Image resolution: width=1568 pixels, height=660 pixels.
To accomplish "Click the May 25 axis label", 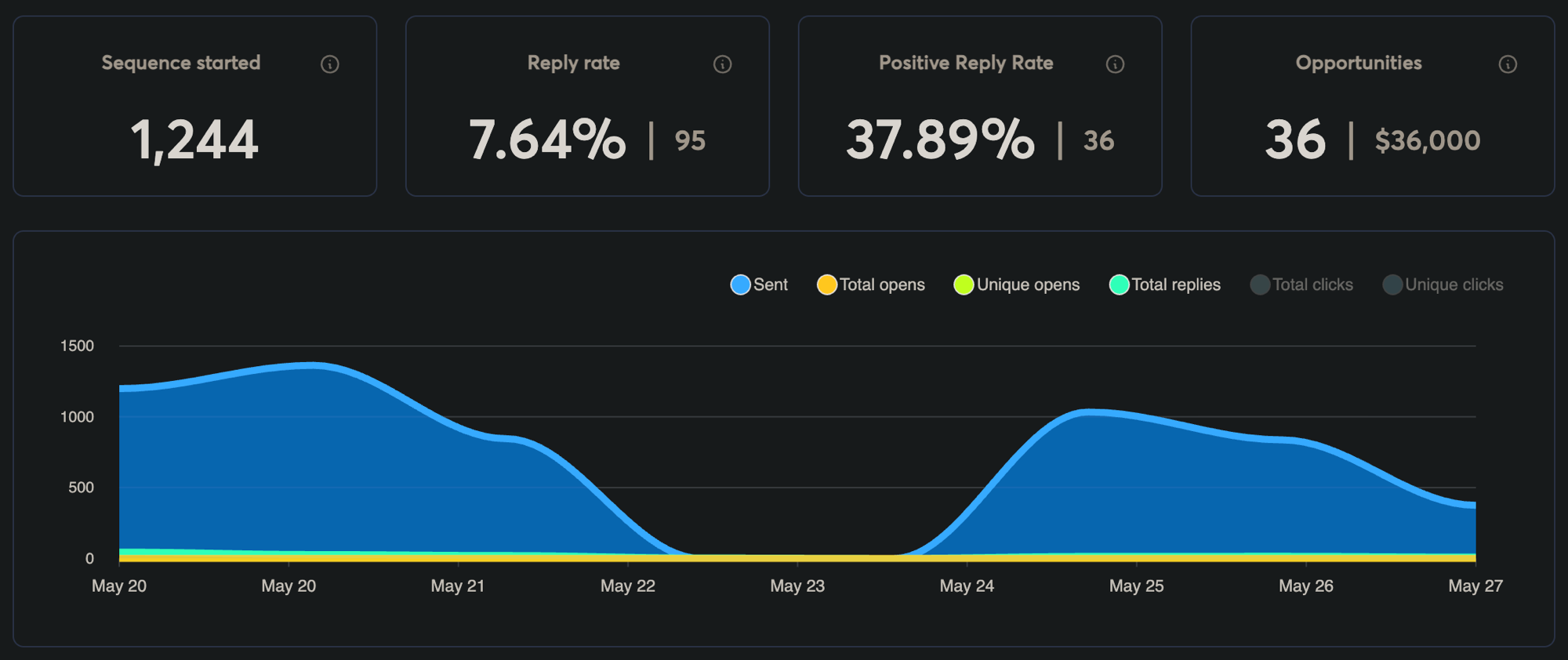I will coord(1137,586).
